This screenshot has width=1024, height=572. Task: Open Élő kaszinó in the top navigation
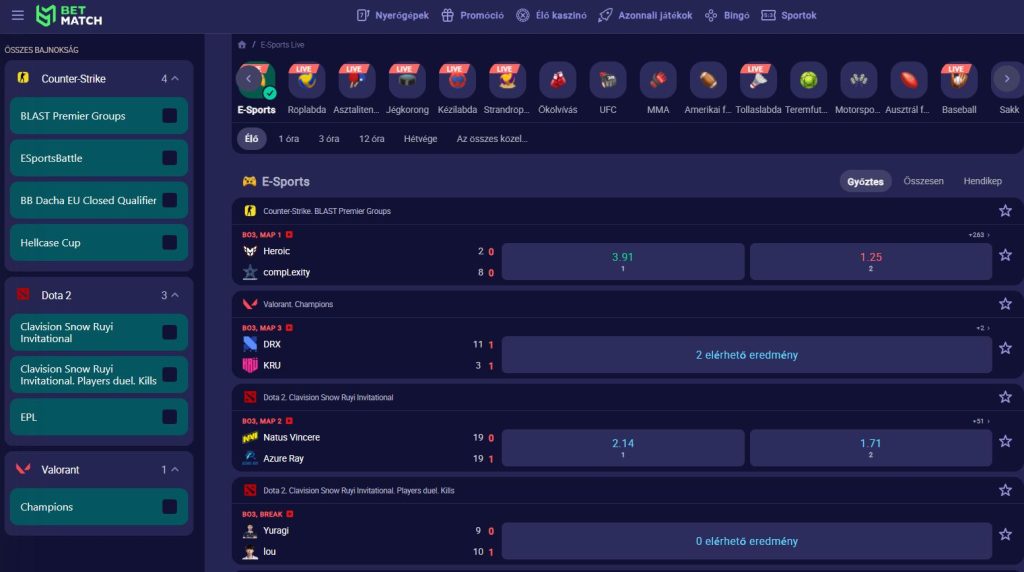point(551,15)
